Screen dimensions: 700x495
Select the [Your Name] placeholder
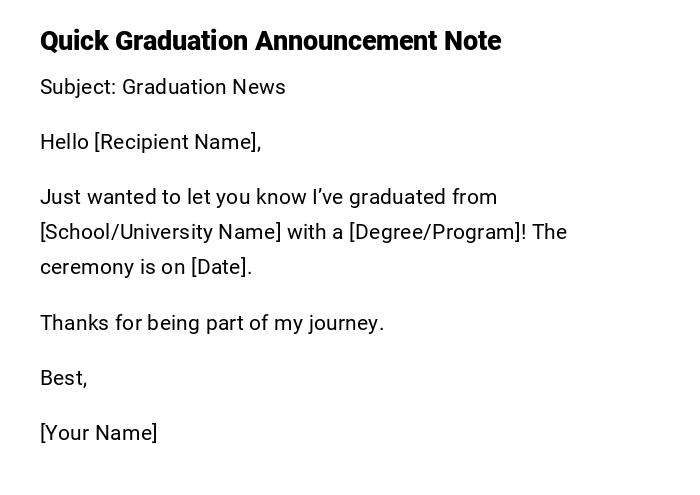pyautogui.click(x=99, y=433)
